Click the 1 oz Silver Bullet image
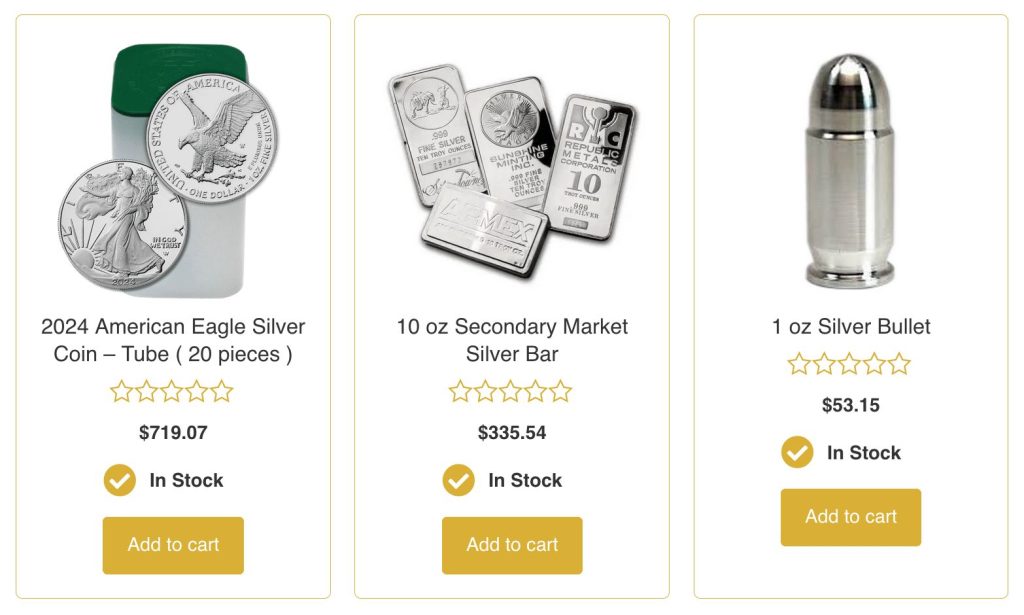The width and height of the screenshot is (1024, 615). tap(851, 170)
